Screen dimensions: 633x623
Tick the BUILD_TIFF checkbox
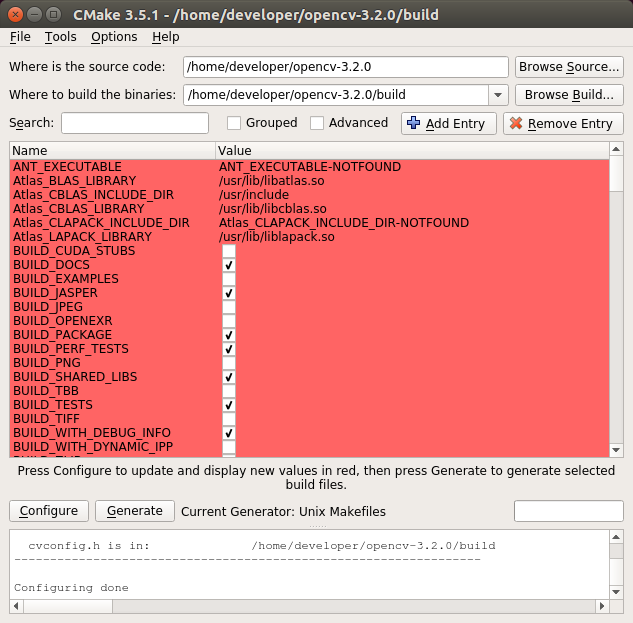click(x=229, y=419)
